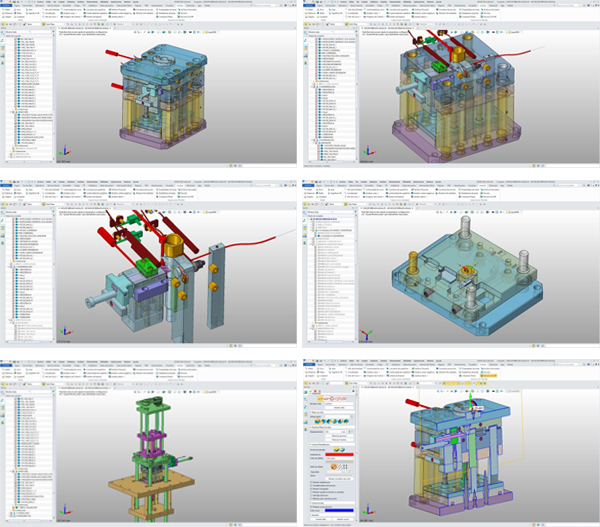Image resolution: width=600 pixels, height=527 pixels.
Task: Click Longitud ribbon tool in top-left window
Action: 19,17
